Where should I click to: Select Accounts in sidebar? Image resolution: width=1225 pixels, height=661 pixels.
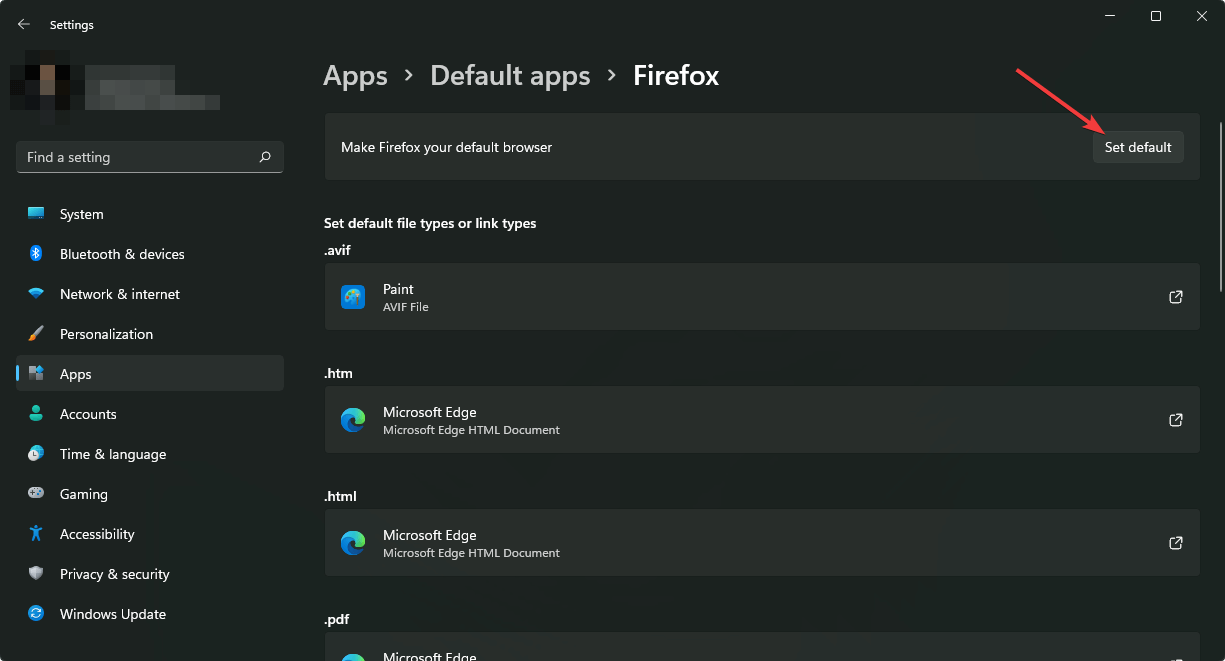(x=150, y=414)
